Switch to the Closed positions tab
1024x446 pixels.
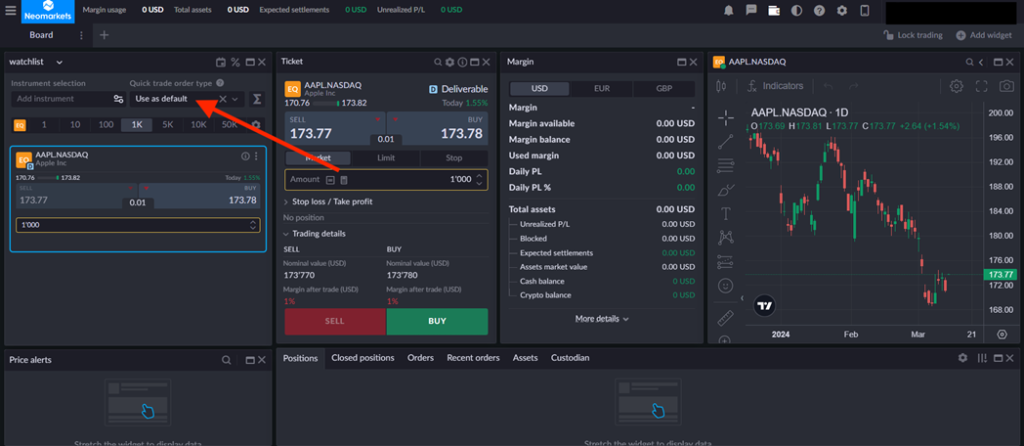click(362, 358)
